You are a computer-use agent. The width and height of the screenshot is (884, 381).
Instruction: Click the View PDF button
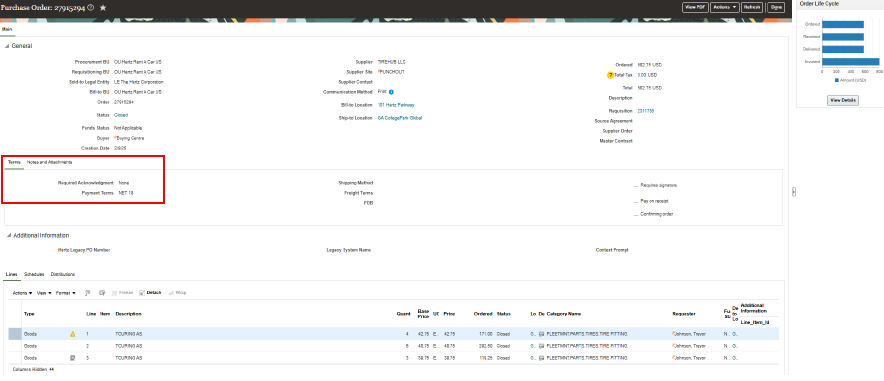(695, 7)
